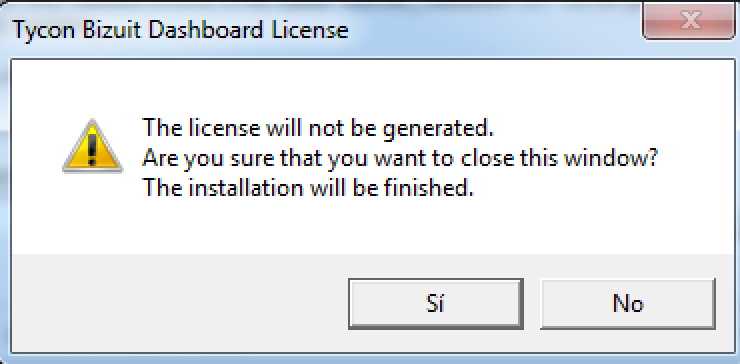Click the blank white area below the message

click(370, 229)
